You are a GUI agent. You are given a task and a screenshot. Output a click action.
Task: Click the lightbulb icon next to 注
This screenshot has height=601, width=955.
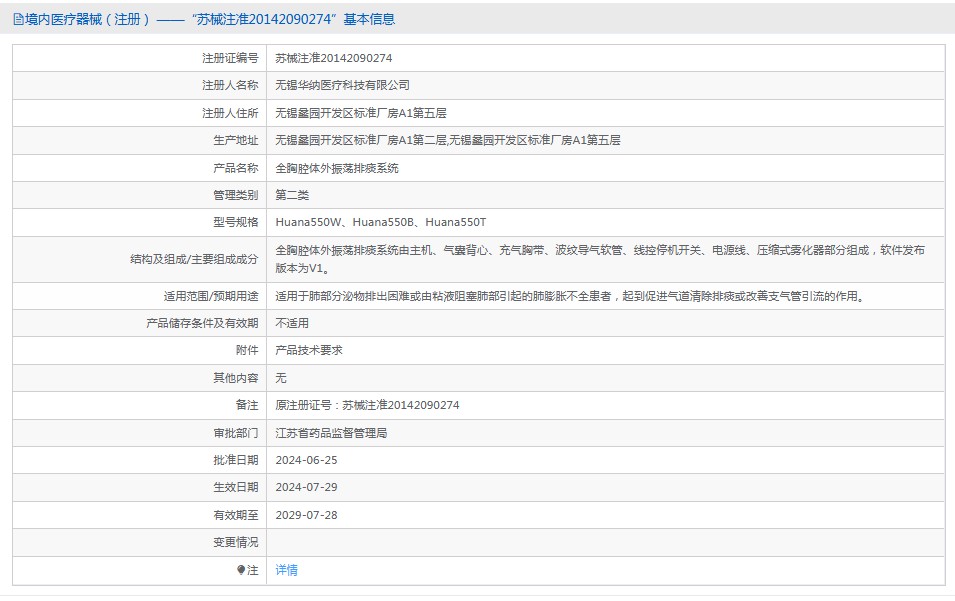tap(241, 570)
